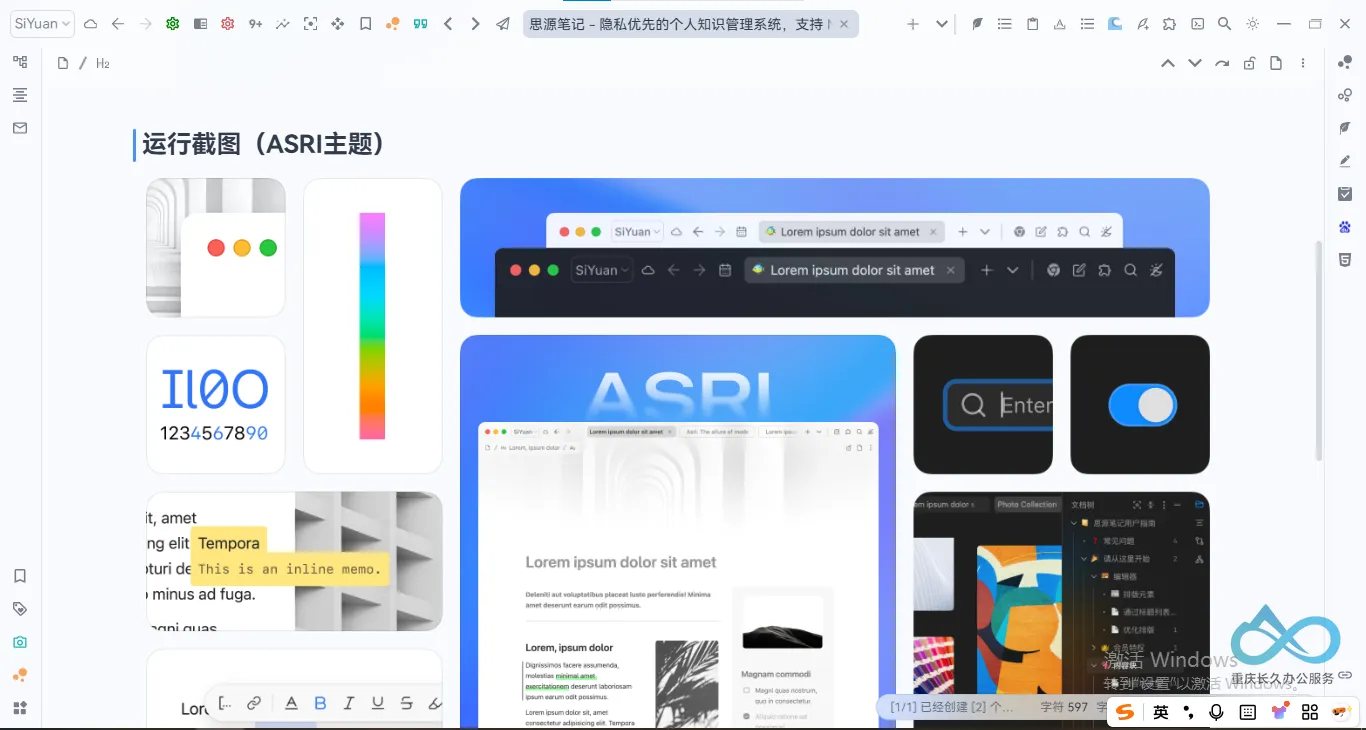Click the H2 breadcrumb item
This screenshot has height=730, width=1366.
point(103,63)
